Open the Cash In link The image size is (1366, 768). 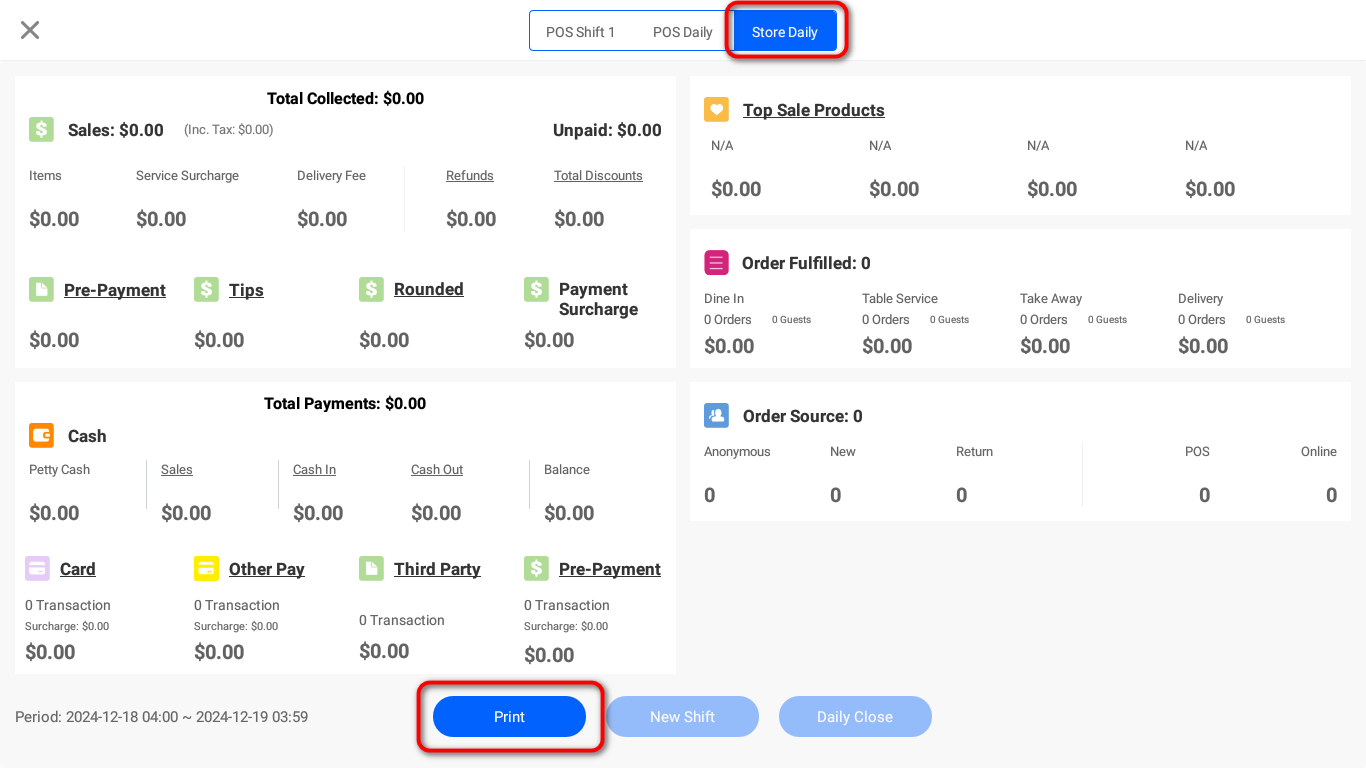point(314,470)
